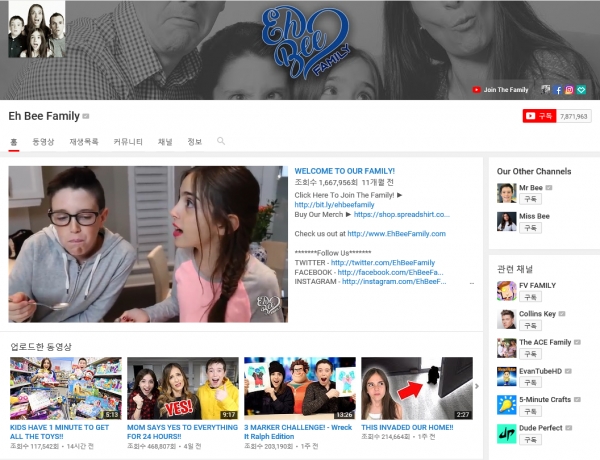
Task: Open the Mr Bee channel name
Action: click(531, 188)
